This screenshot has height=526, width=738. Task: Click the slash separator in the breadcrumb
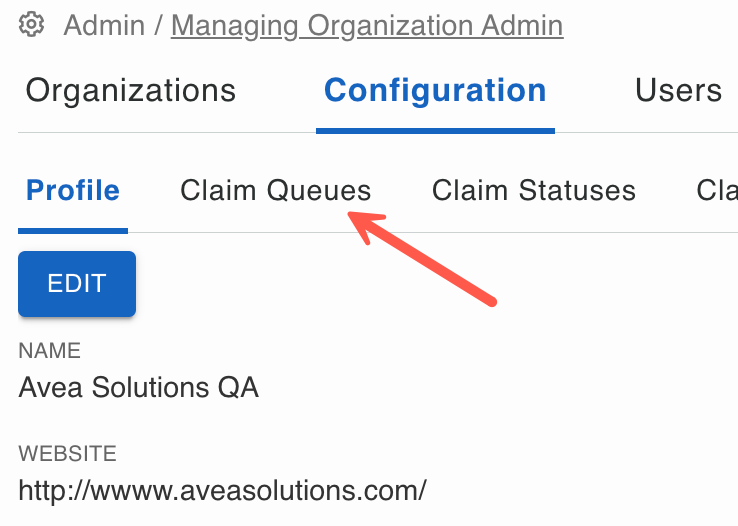(x=158, y=25)
